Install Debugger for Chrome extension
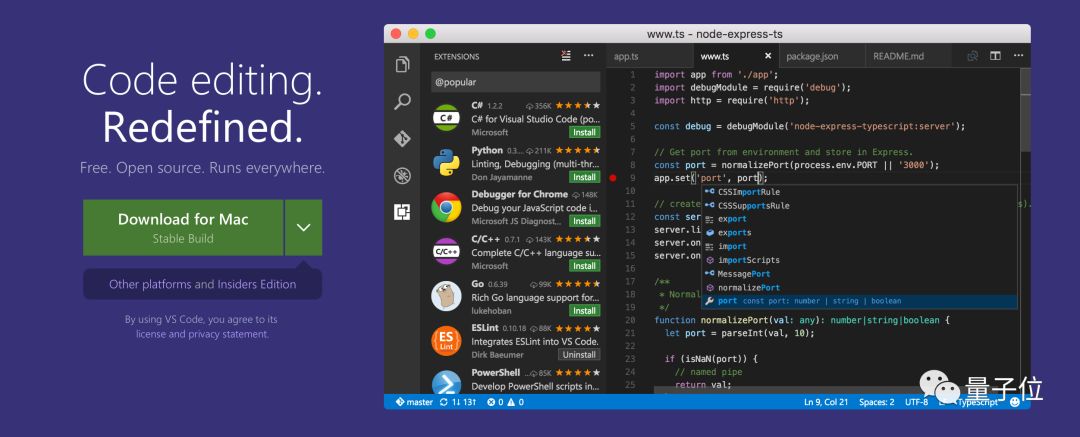 584,221
